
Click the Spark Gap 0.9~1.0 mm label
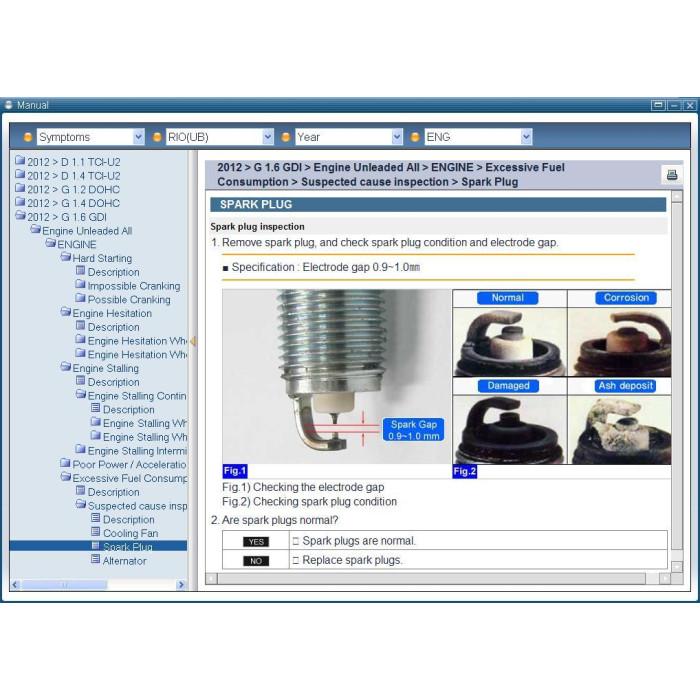tap(413, 429)
